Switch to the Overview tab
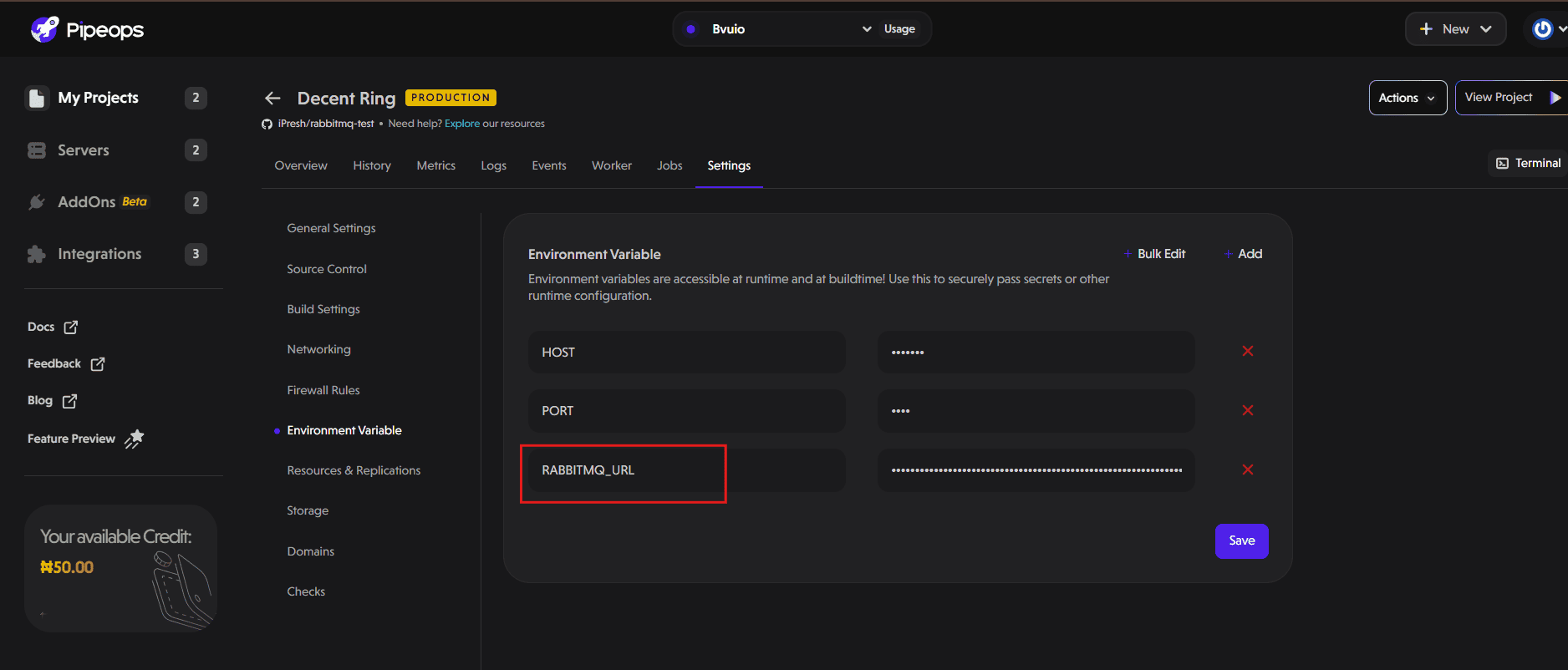 tap(301, 165)
